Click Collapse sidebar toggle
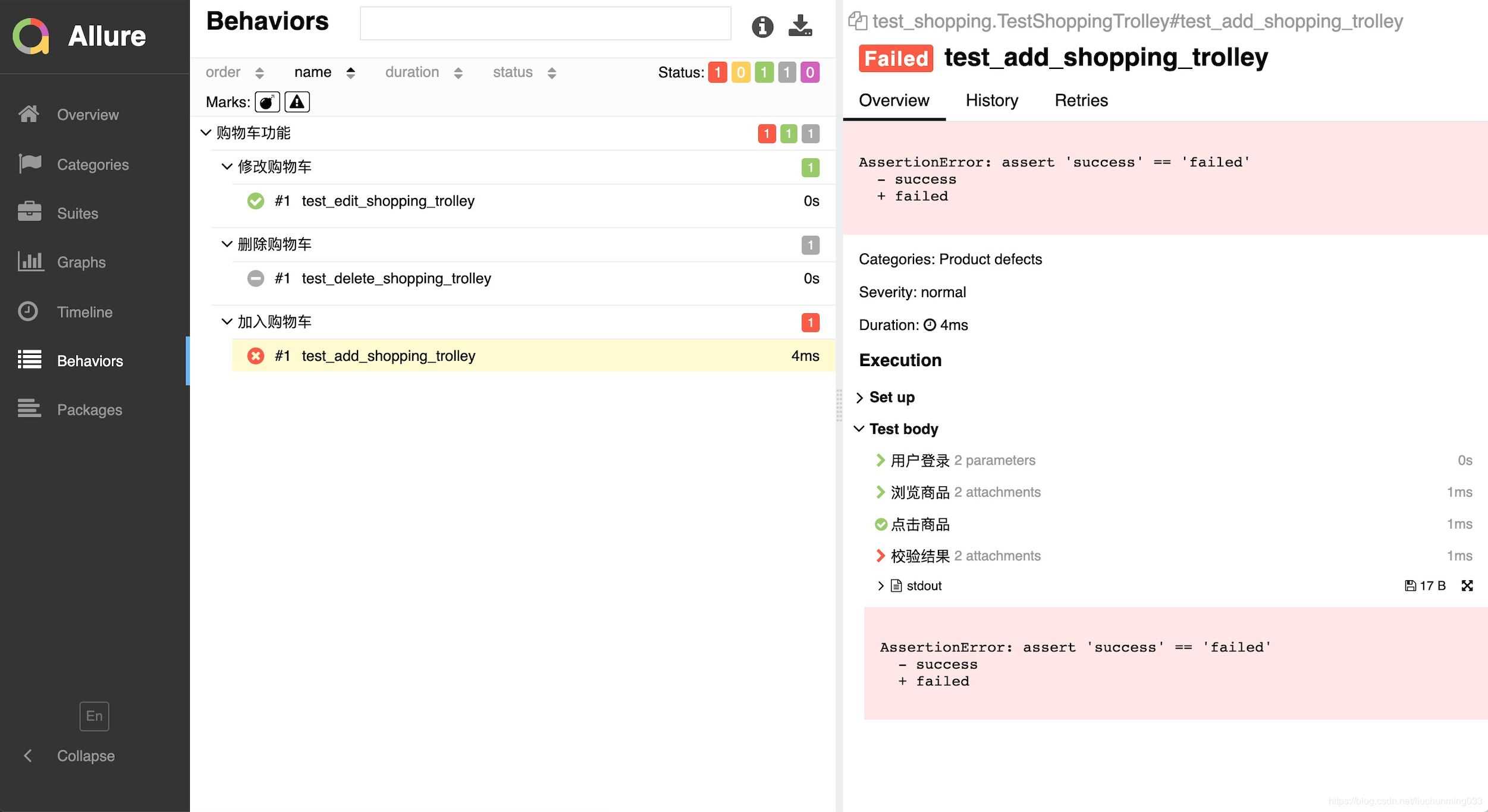Screen dimensions: 1488x812 tap(28, 756)
